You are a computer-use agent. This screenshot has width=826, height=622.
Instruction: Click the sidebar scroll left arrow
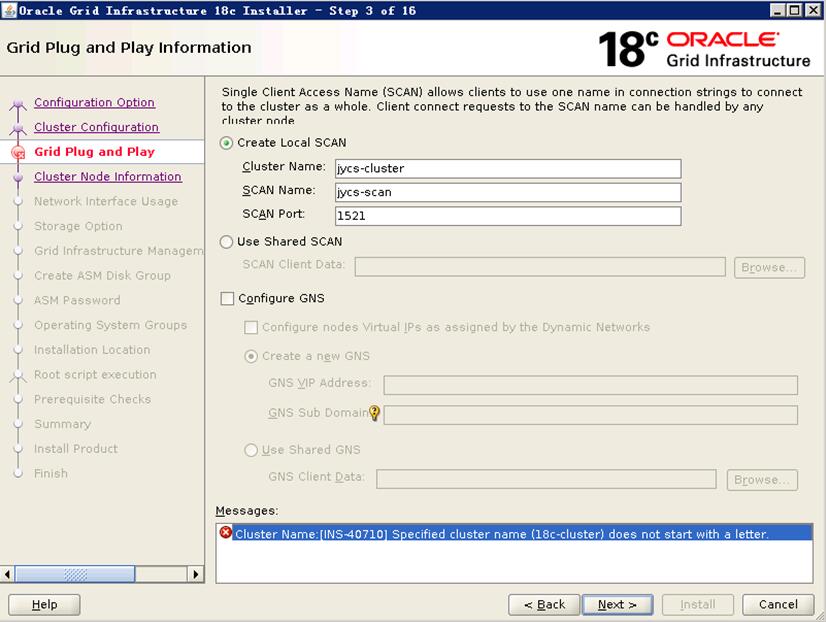pos(7,574)
